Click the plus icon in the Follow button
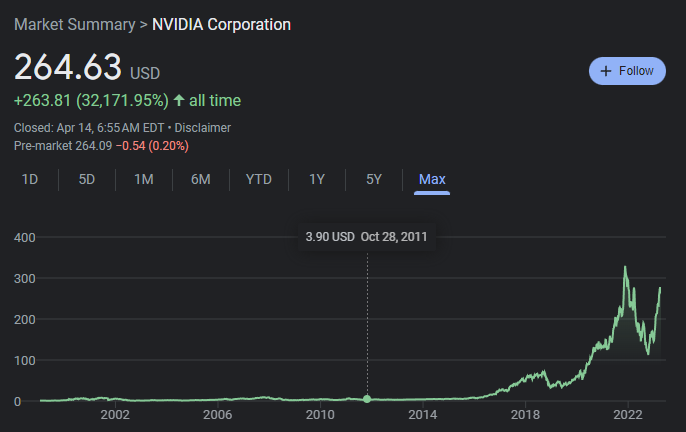Screen dimensions: 686x432 tap(605, 71)
